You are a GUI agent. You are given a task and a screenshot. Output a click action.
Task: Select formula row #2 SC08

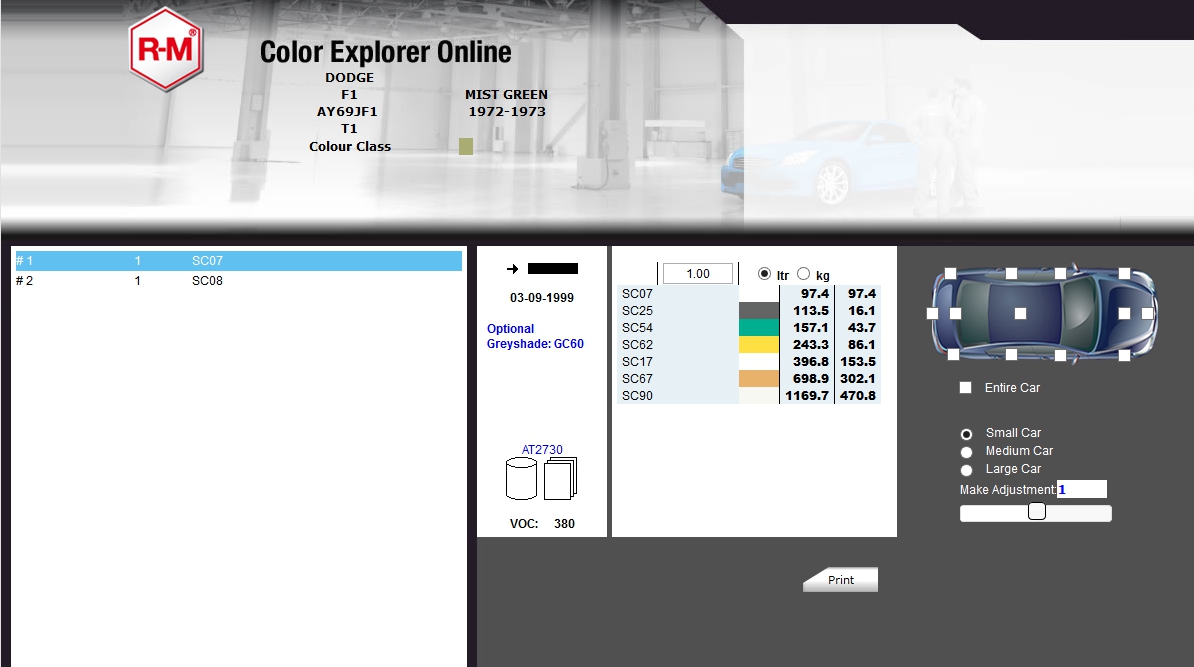click(x=238, y=281)
